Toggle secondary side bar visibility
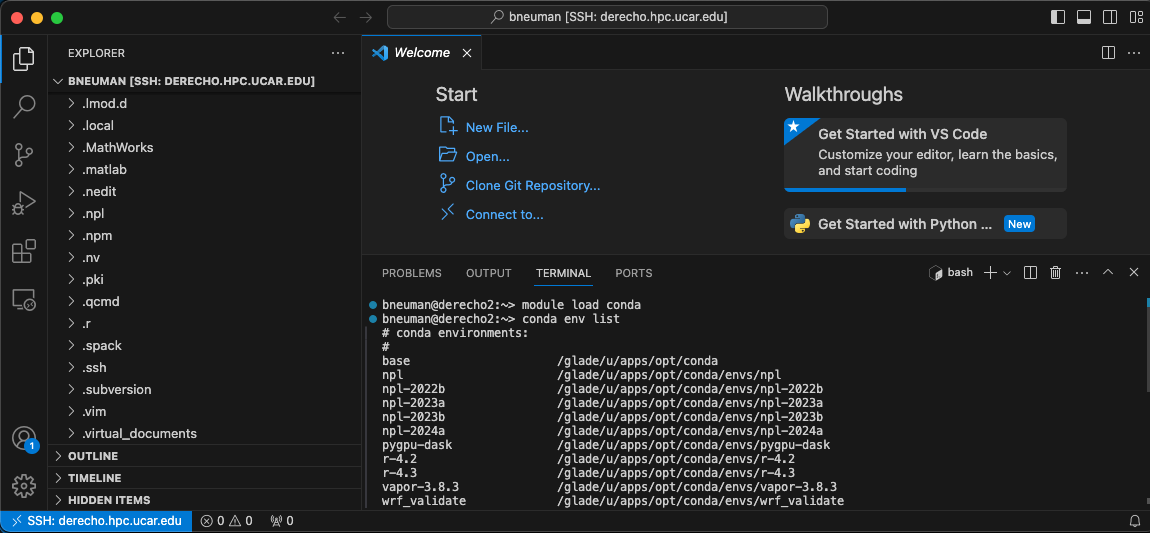1150x533 pixels. pyautogui.click(x=1109, y=17)
